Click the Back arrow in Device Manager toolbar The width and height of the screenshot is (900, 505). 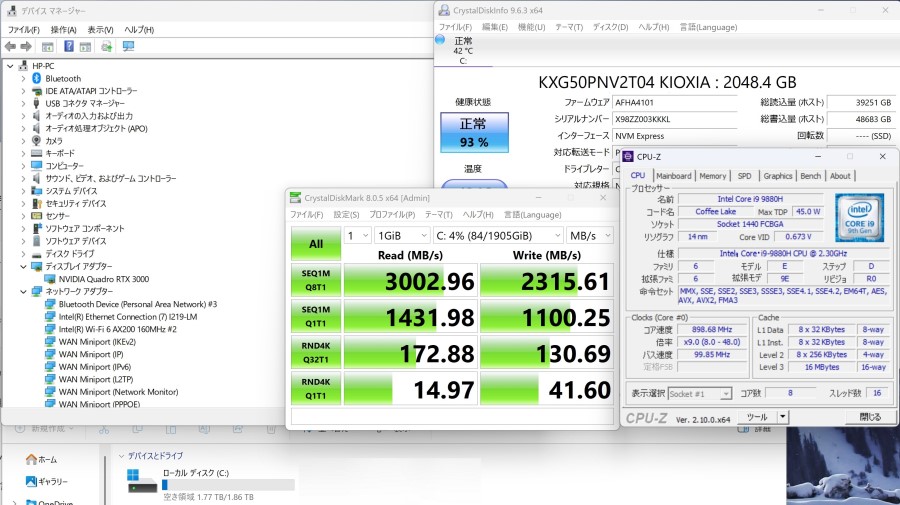click(10, 46)
